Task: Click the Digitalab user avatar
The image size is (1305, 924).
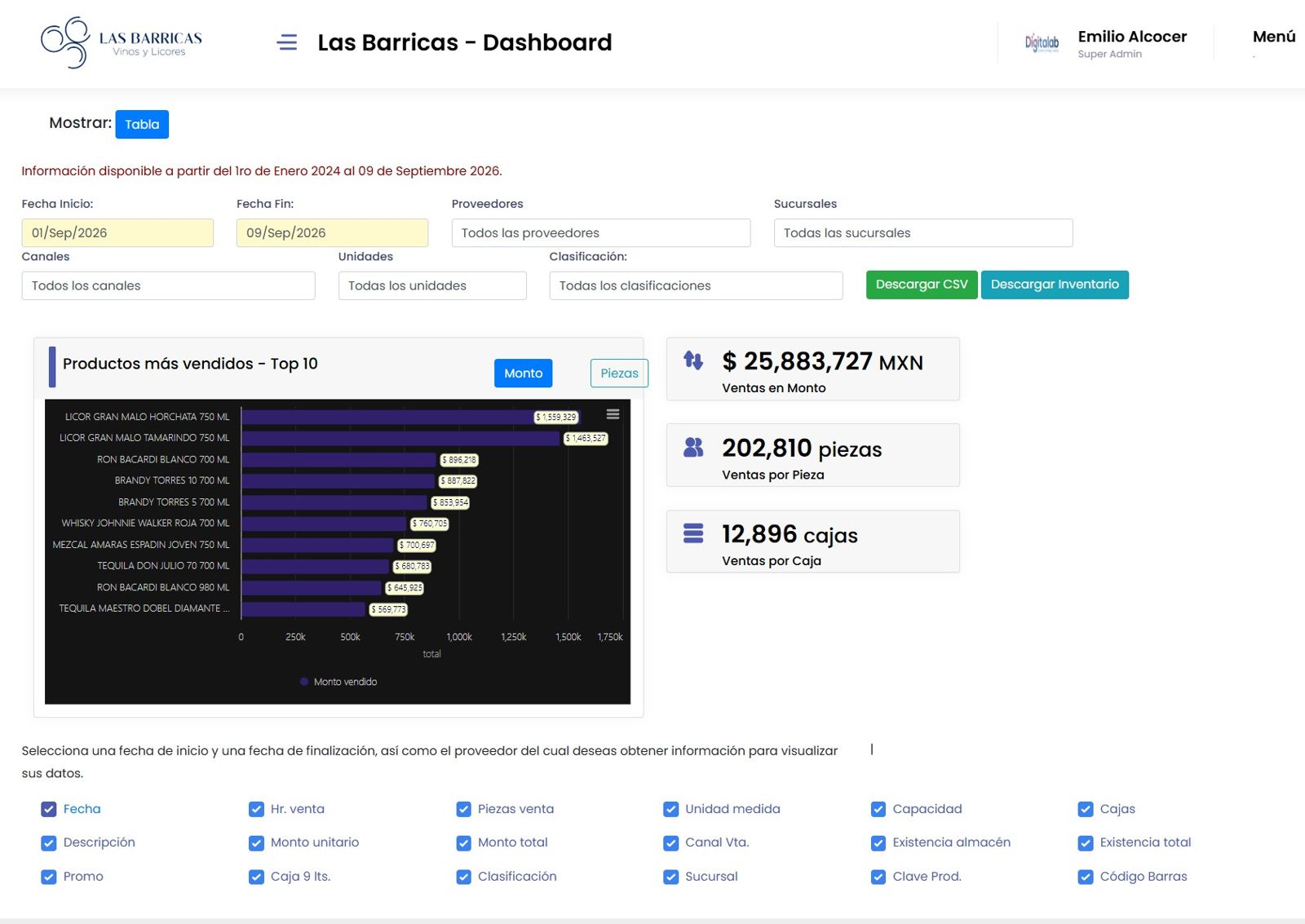Action: click(x=1042, y=42)
